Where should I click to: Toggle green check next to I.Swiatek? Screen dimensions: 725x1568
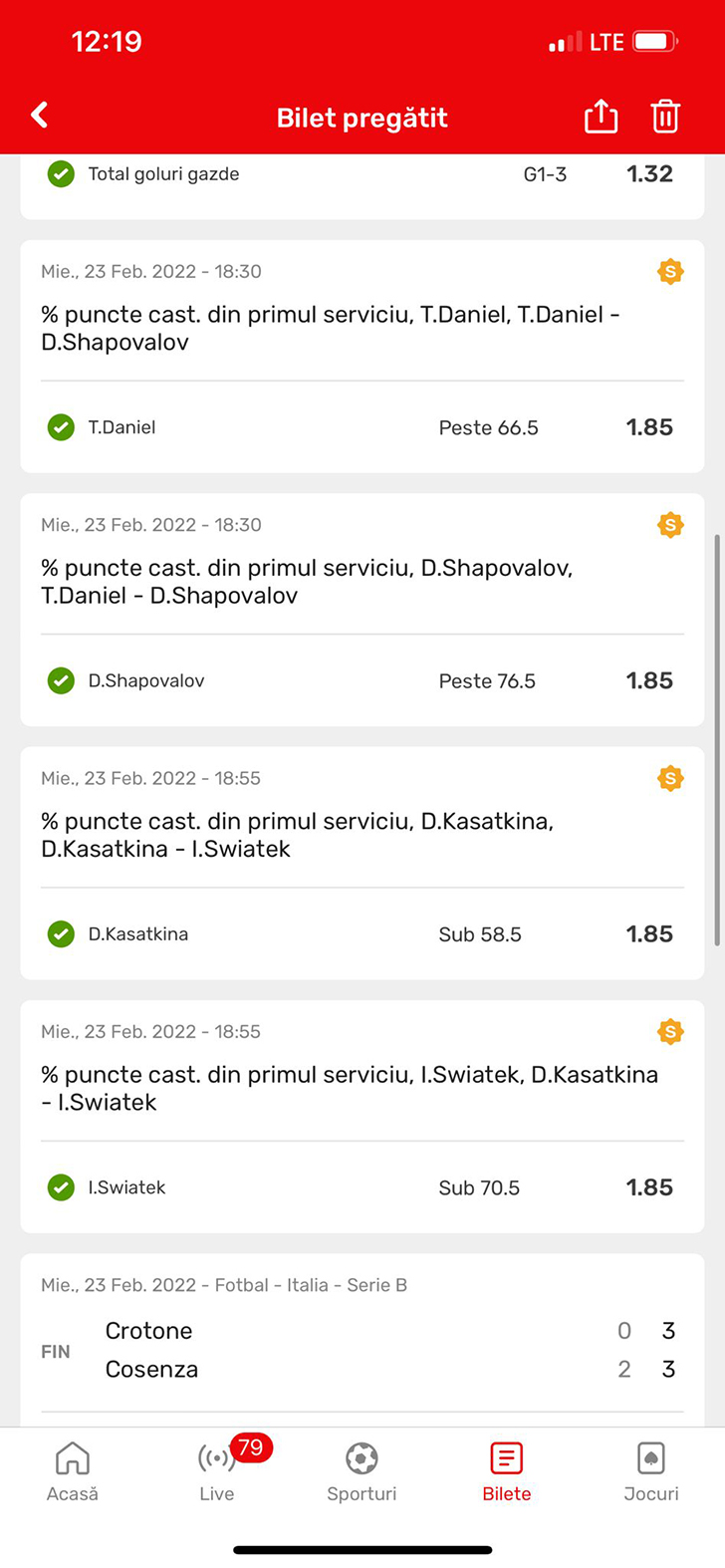coord(61,1187)
